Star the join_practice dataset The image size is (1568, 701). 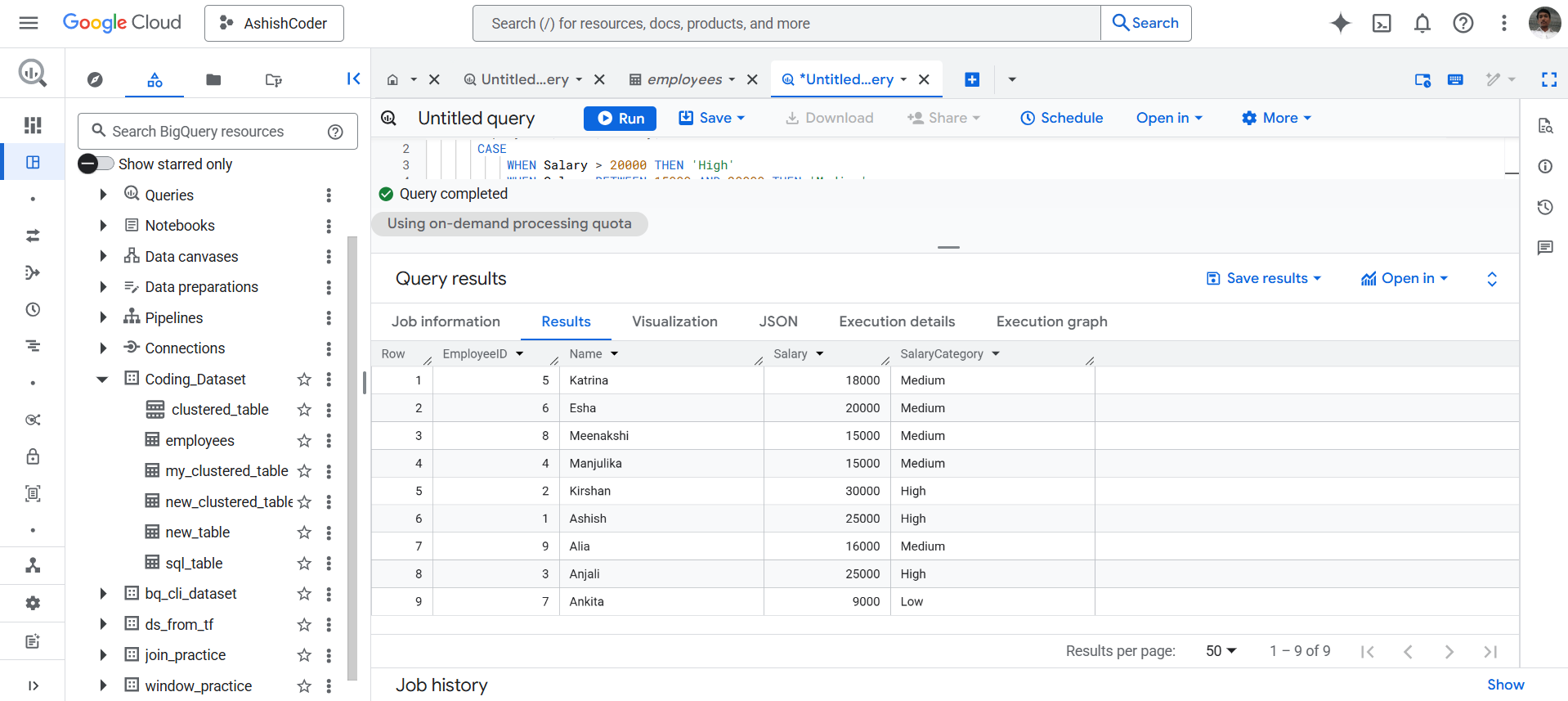point(304,655)
